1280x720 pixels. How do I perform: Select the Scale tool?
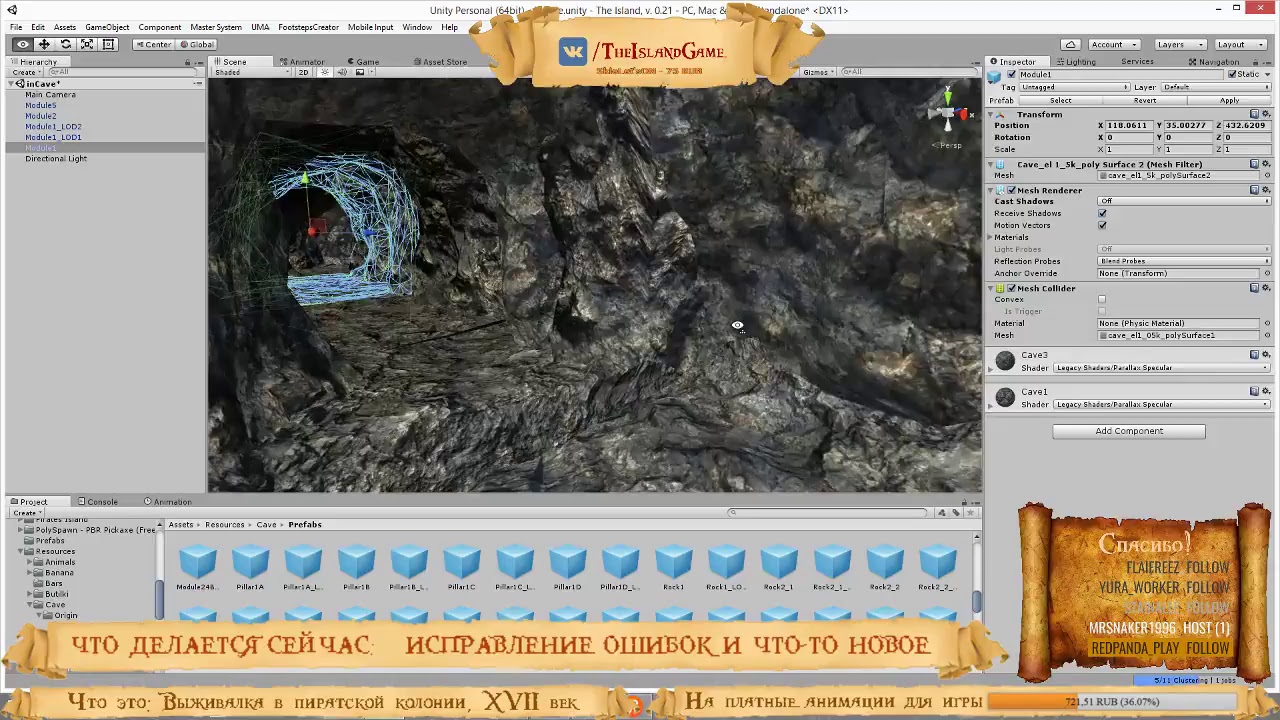coord(87,44)
